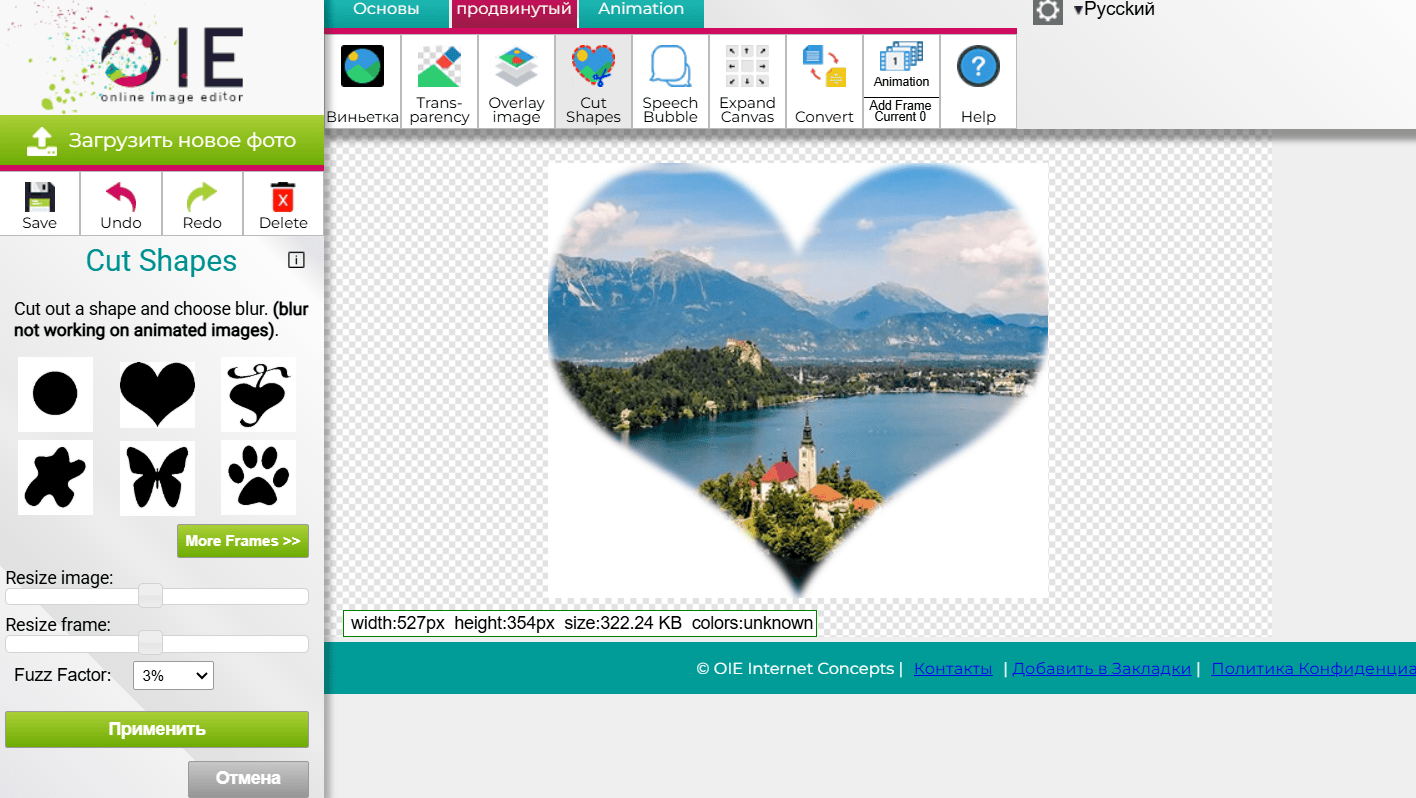Undo the last edit
1416x798 pixels.
(121, 204)
